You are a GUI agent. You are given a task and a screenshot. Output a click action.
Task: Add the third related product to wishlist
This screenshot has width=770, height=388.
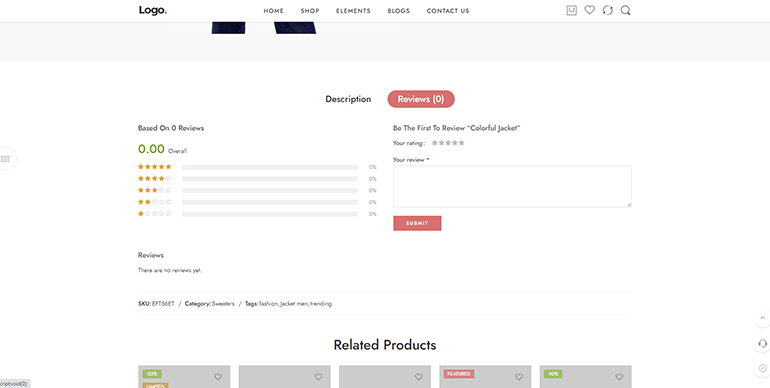click(418, 377)
